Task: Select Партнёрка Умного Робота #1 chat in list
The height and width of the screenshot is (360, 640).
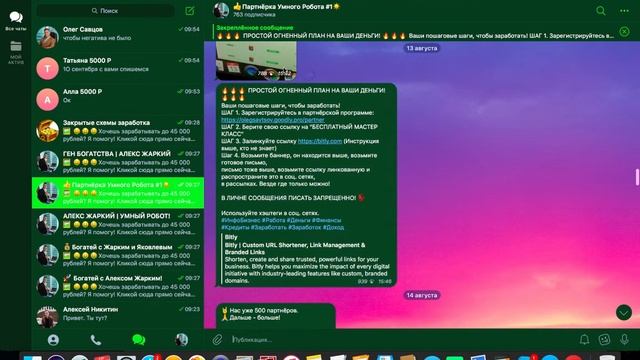Action: [x=118, y=193]
